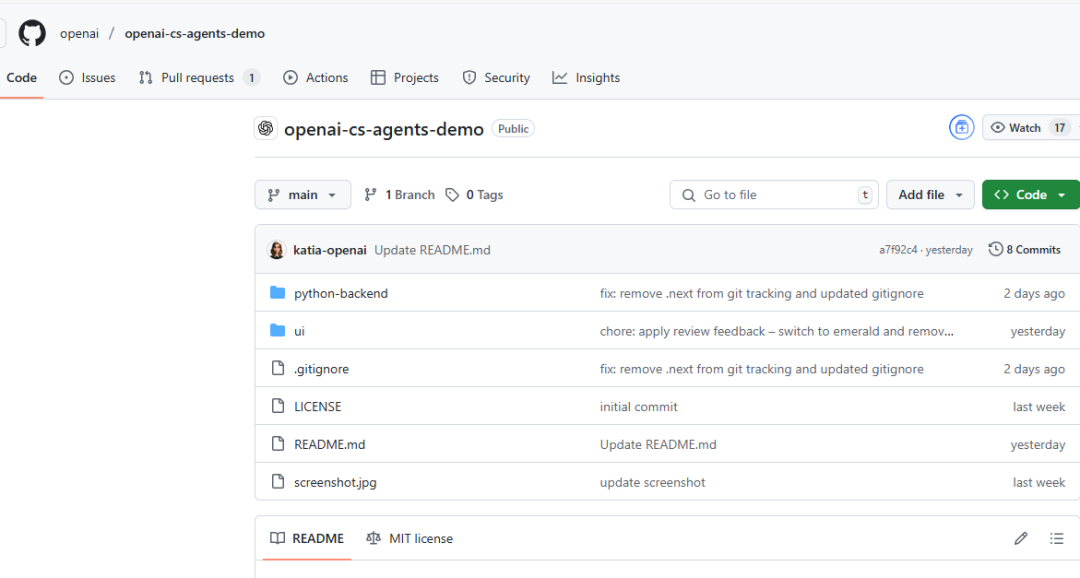Switch to the Code tab
The image size is (1080, 578).
tap(21, 78)
